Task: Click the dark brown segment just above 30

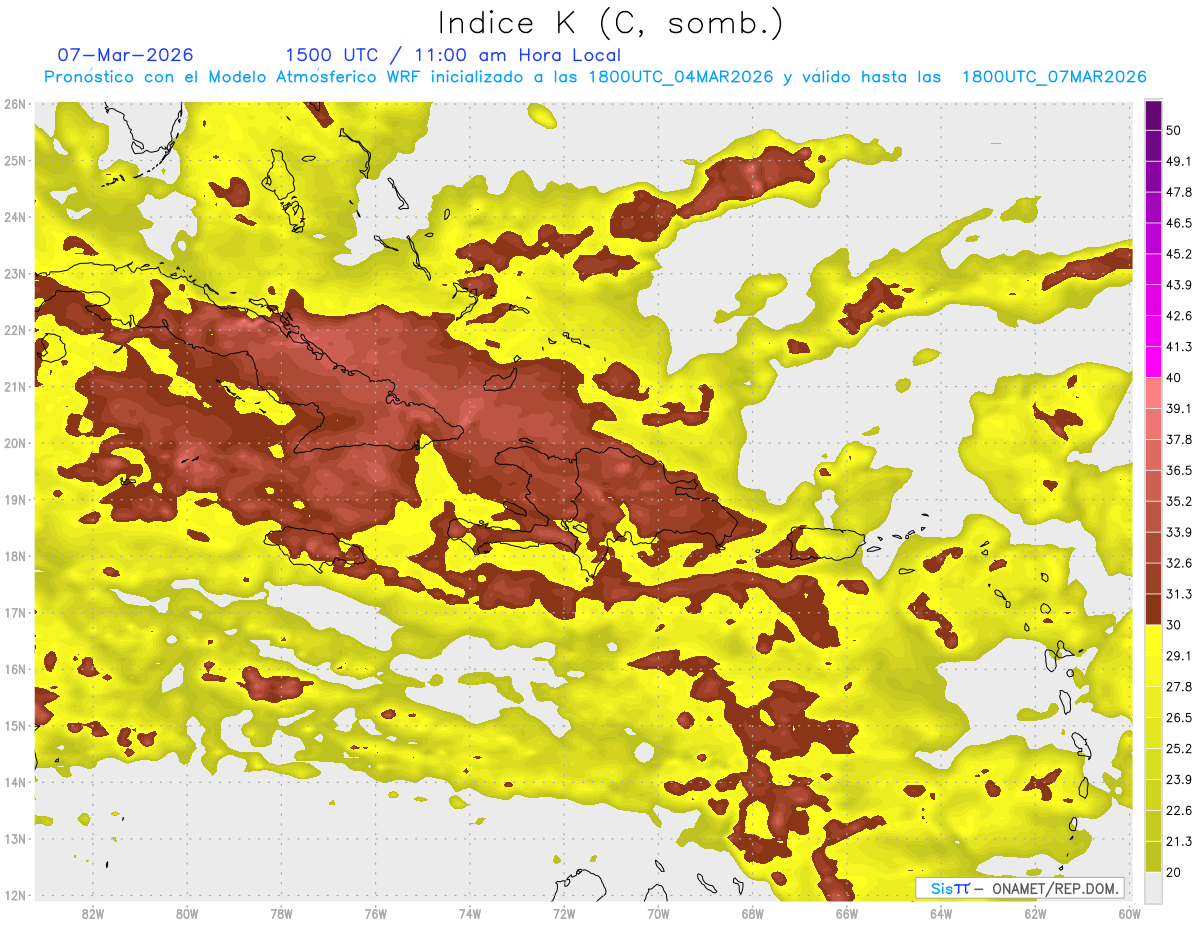Action: (1153, 610)
